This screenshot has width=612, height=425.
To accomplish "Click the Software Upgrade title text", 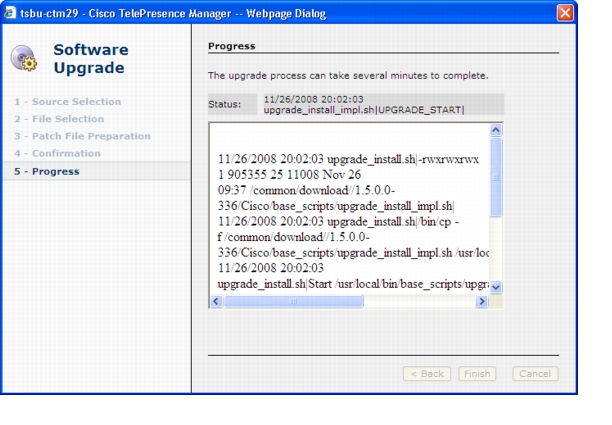I will pos(91,59).
